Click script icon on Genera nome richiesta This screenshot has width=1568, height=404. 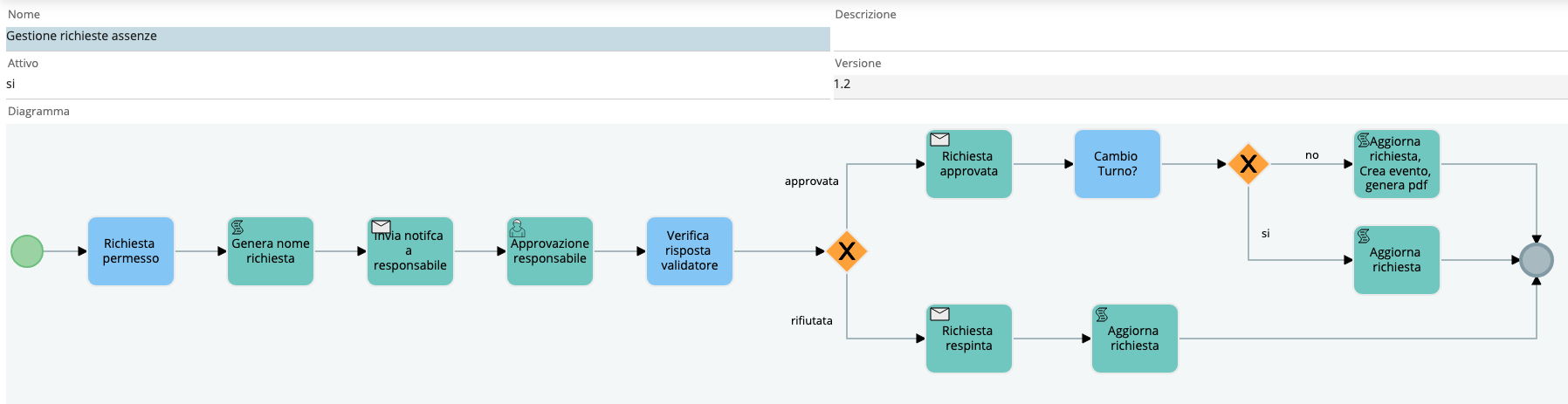click(x=237, y=227)
